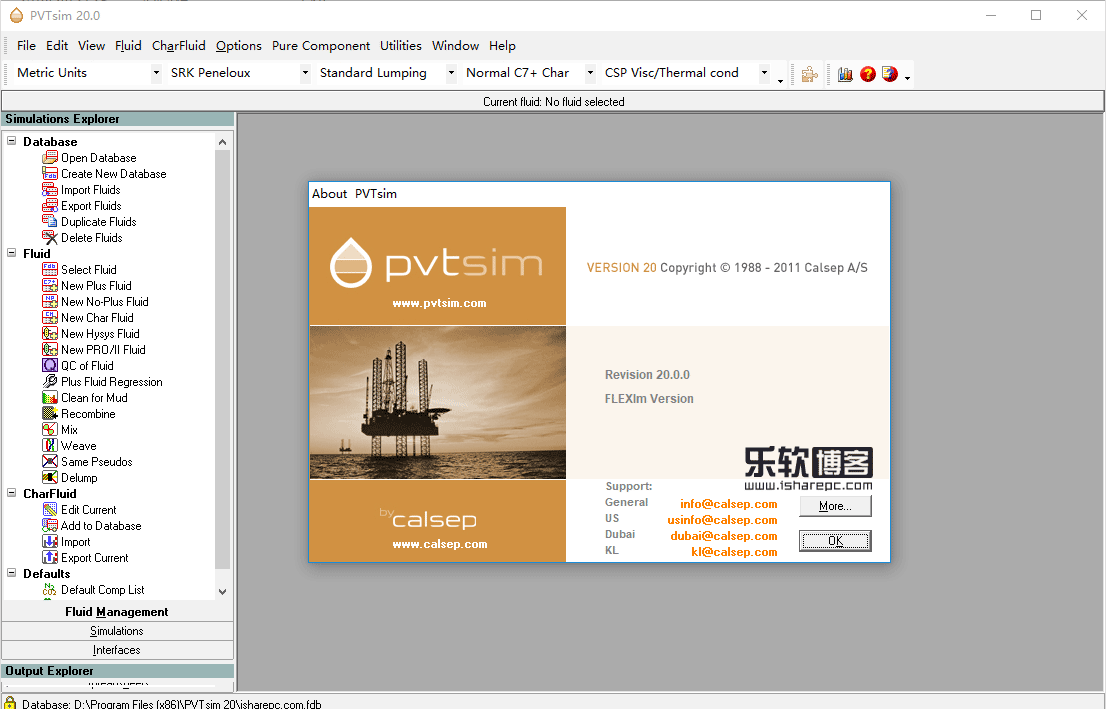Open the Window menu
Image resolution: width=1106 pixels, height=709 pixels.
click(455, 46)
